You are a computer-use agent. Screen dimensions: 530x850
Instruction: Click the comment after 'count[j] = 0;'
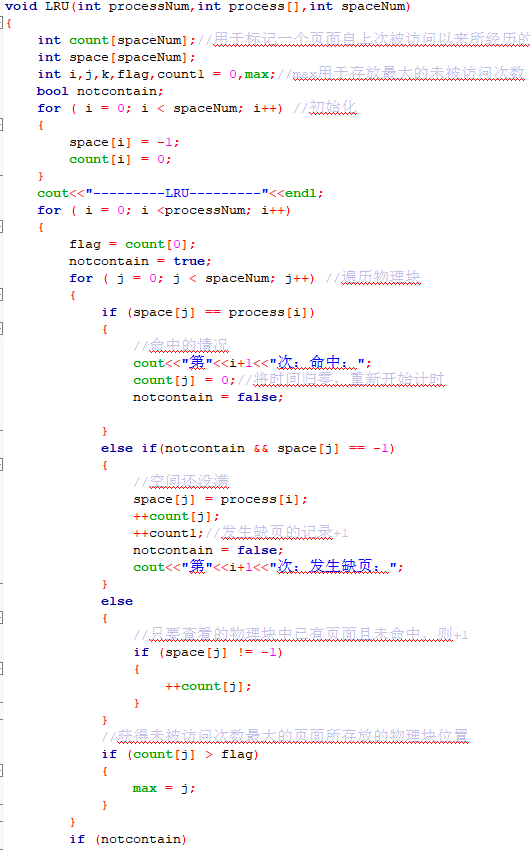340,379
